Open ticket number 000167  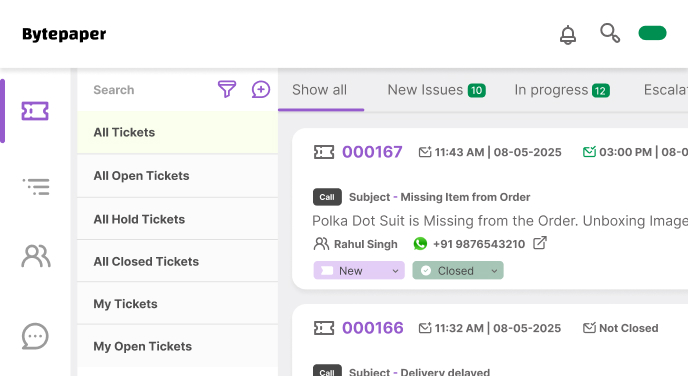click(372, 152)
